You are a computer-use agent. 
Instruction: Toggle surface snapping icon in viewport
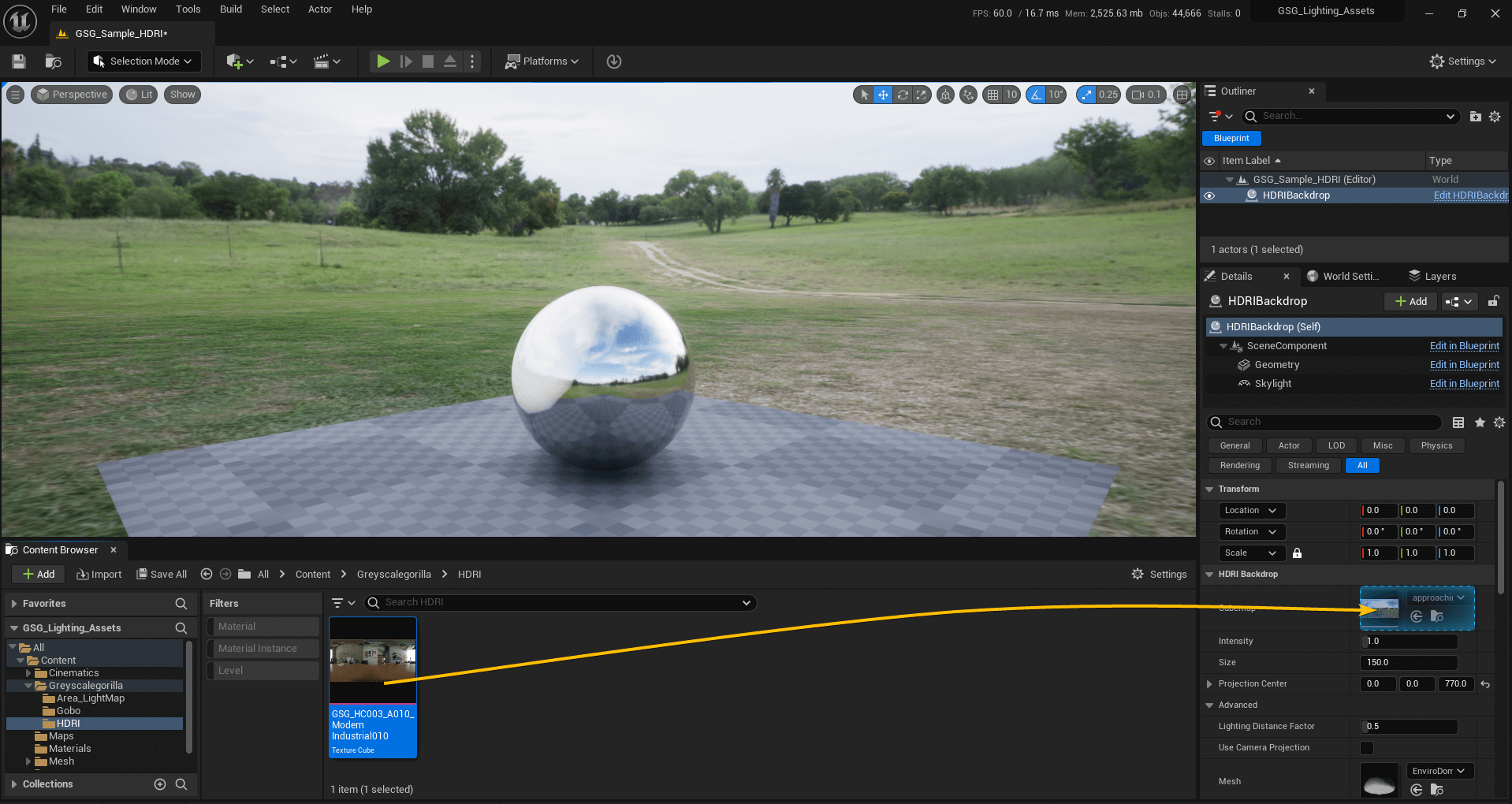(968, 95)
